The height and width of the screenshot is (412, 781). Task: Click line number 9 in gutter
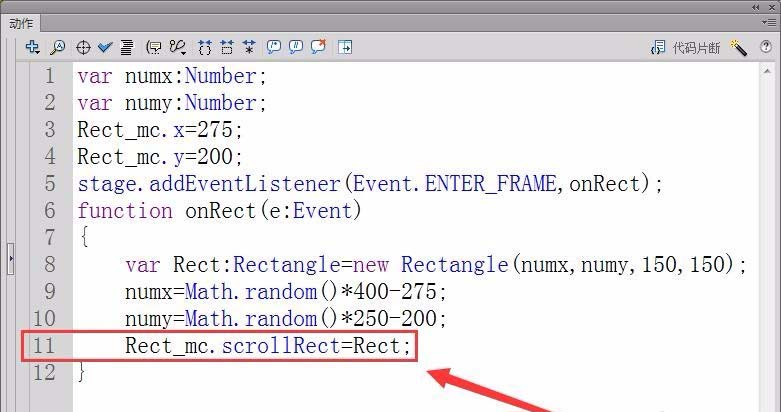50,291
